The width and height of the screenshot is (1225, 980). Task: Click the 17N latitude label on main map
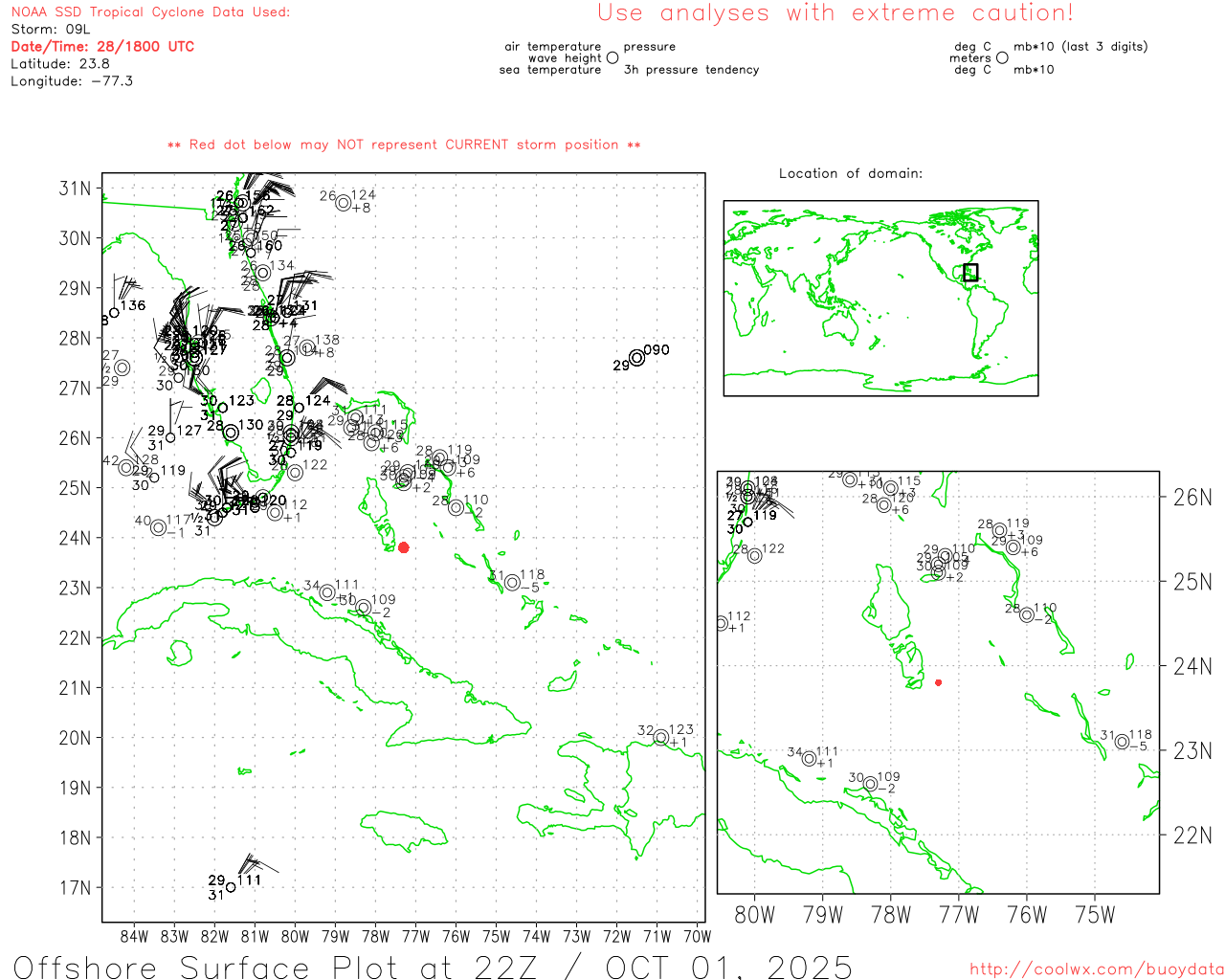coord(76,887)
